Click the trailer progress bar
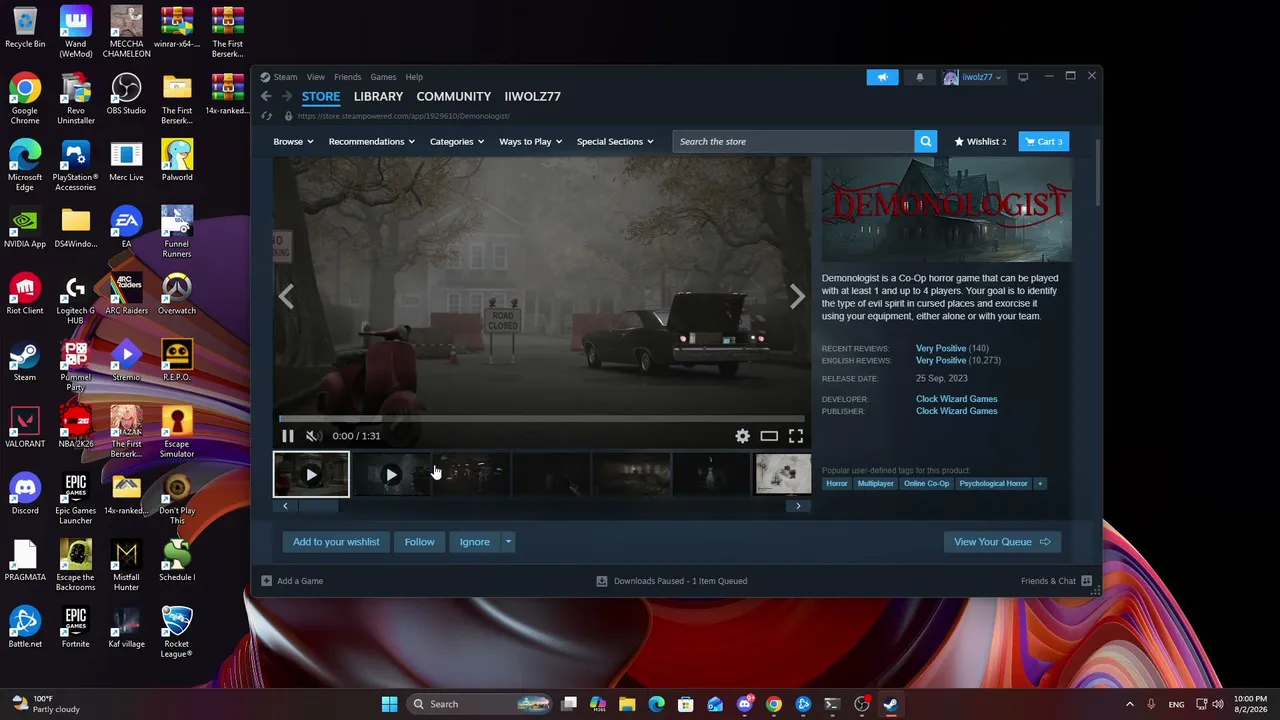The height and width of the screenshot is (720, 1280). pyautogui.click(x=541, y=419)
